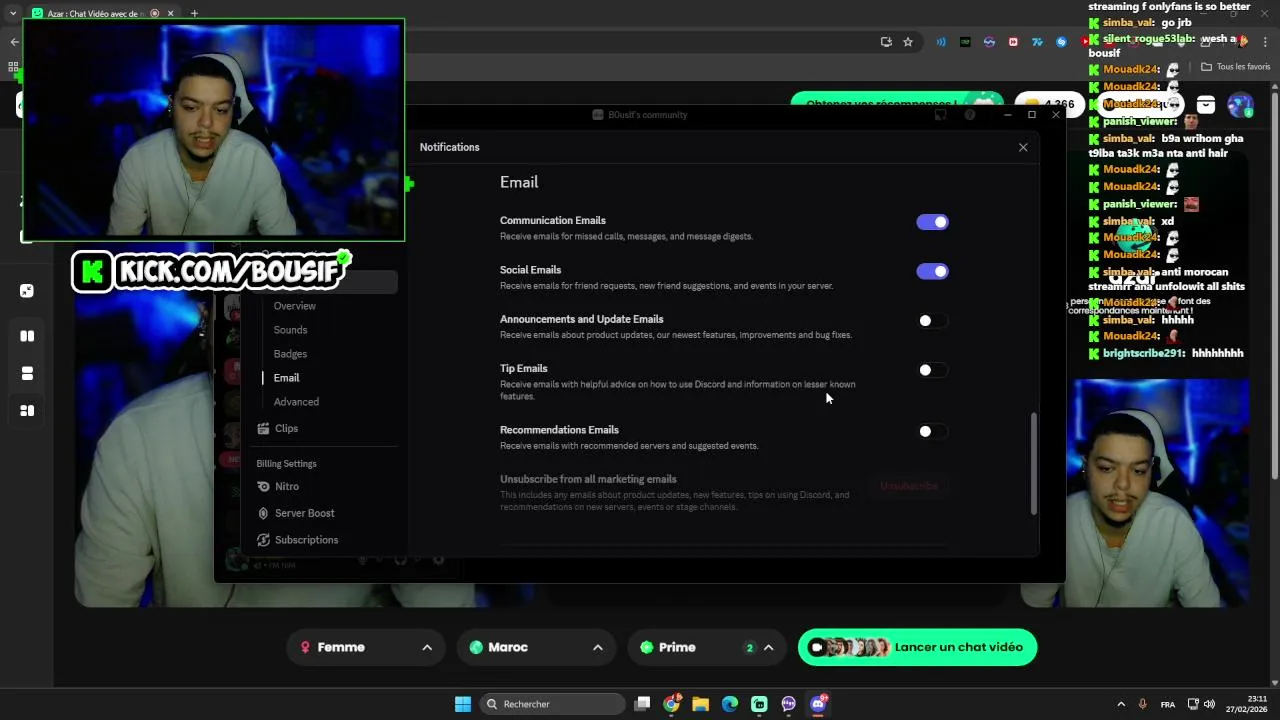Click the Azar profile avatar icon
Viewport: 1280px width, 720px height.
click(1240, 105)
